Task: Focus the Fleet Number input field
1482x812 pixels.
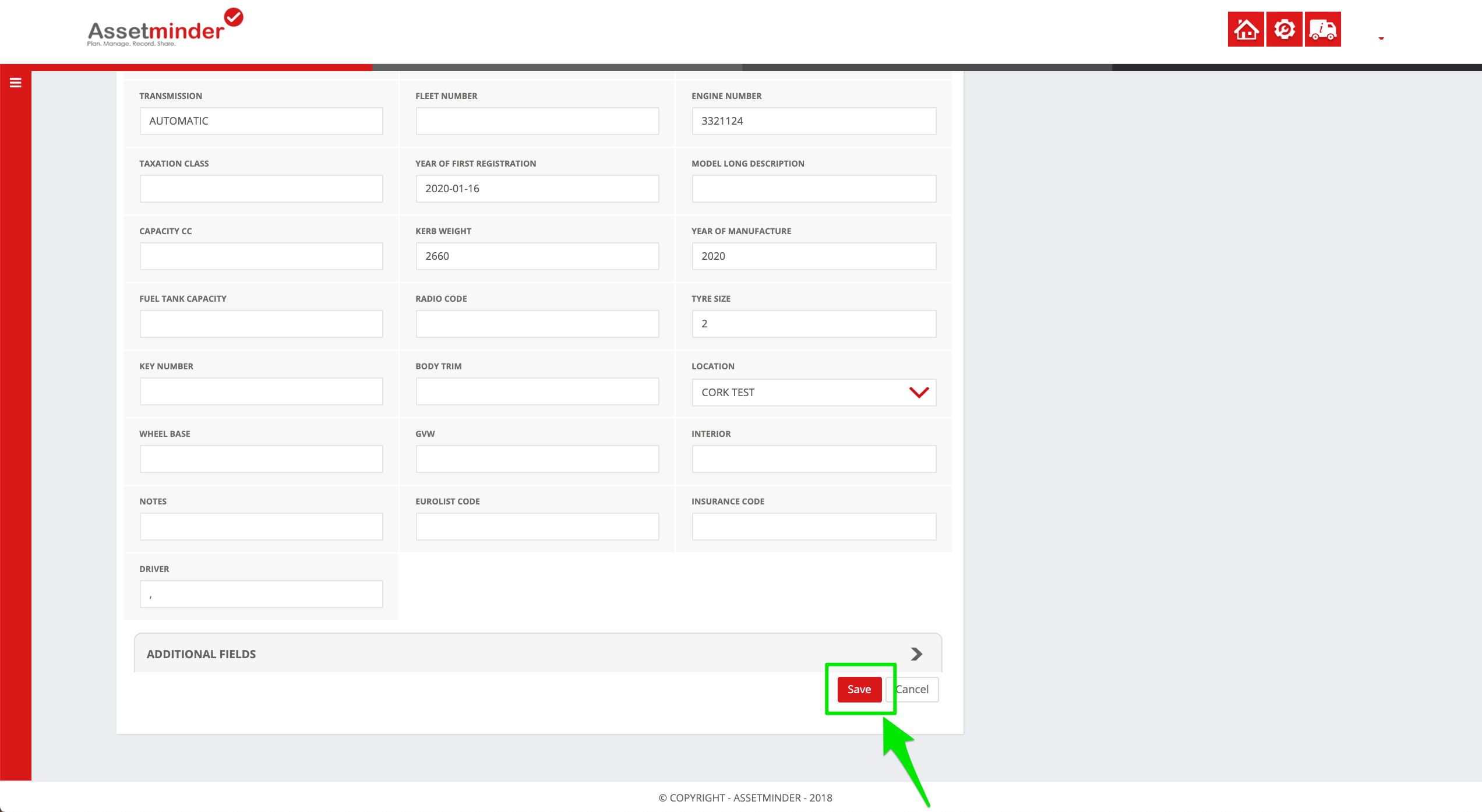Action: point(537,121)
